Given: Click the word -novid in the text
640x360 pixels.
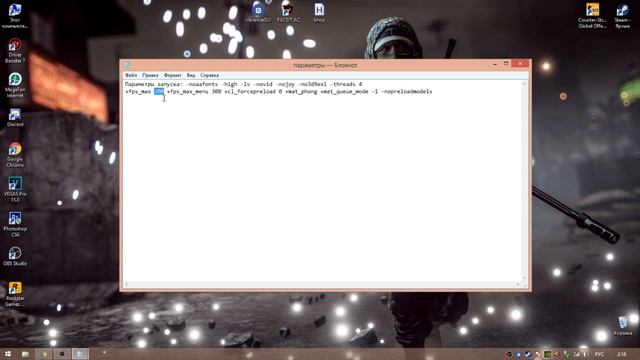Looking at the screenshot, I should pos(262,84).
